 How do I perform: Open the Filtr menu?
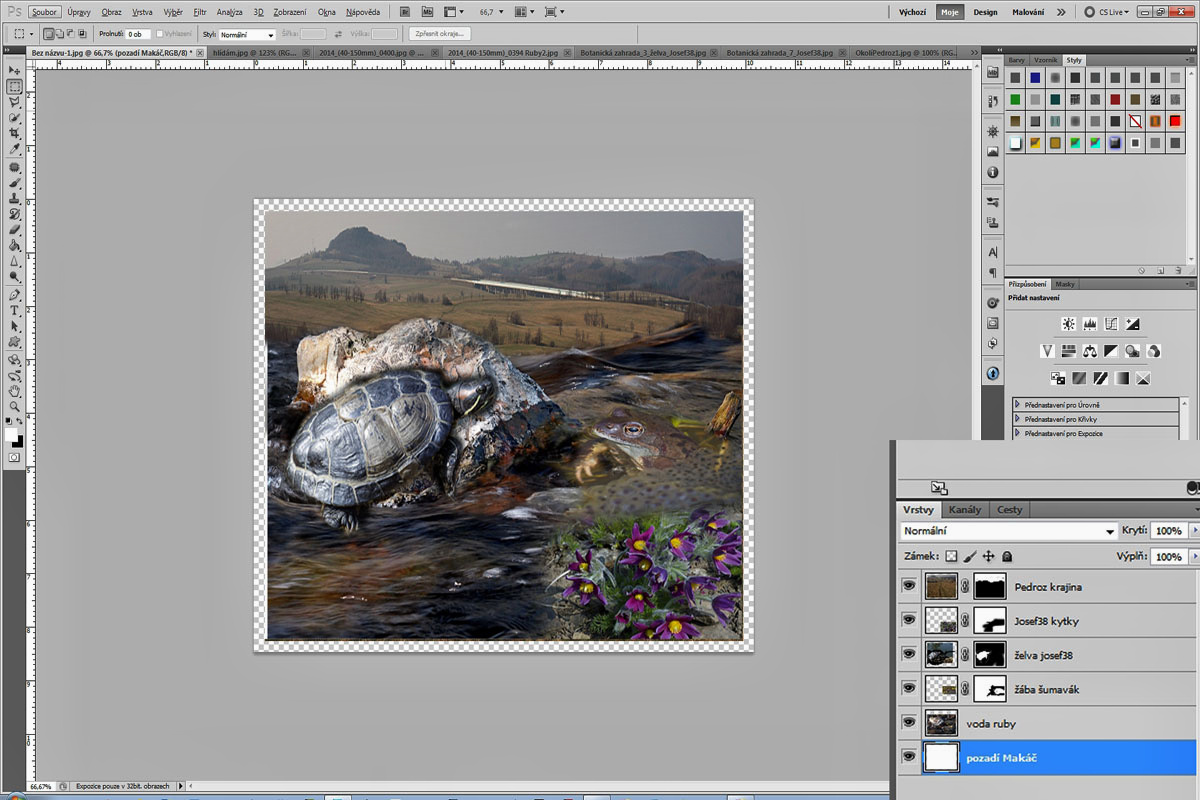click(x=200, y=12)
